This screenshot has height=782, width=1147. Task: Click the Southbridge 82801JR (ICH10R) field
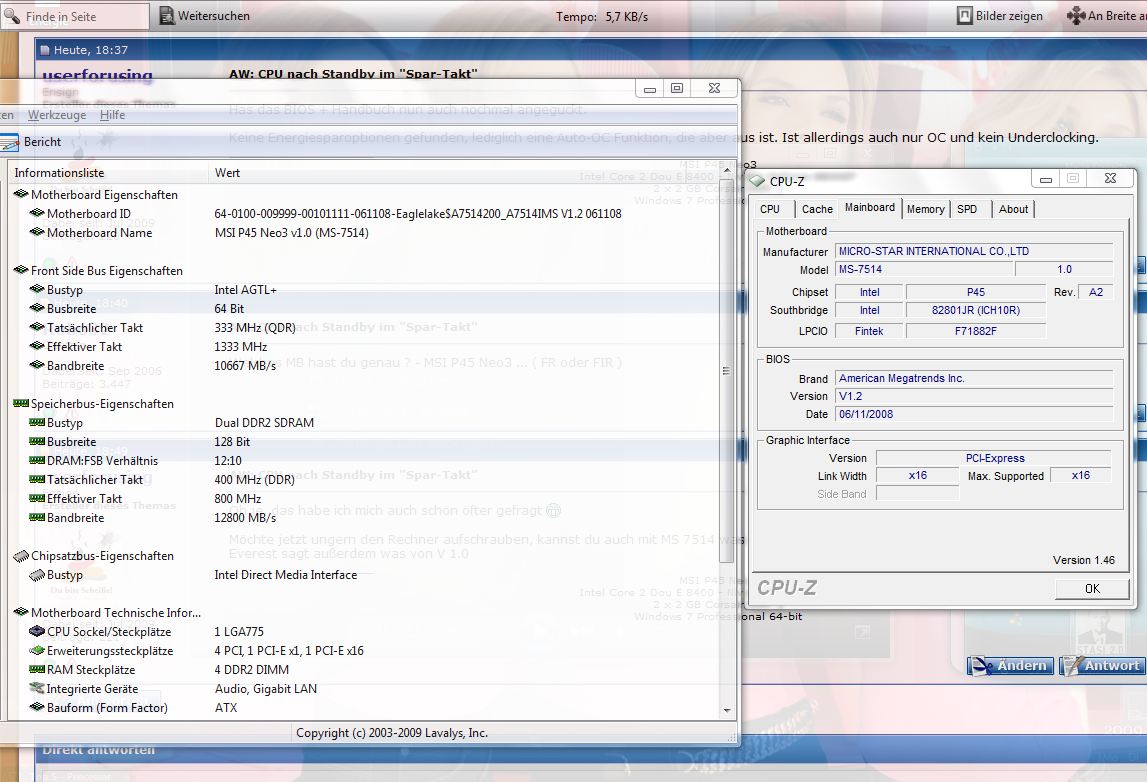(x=976, y=310)
